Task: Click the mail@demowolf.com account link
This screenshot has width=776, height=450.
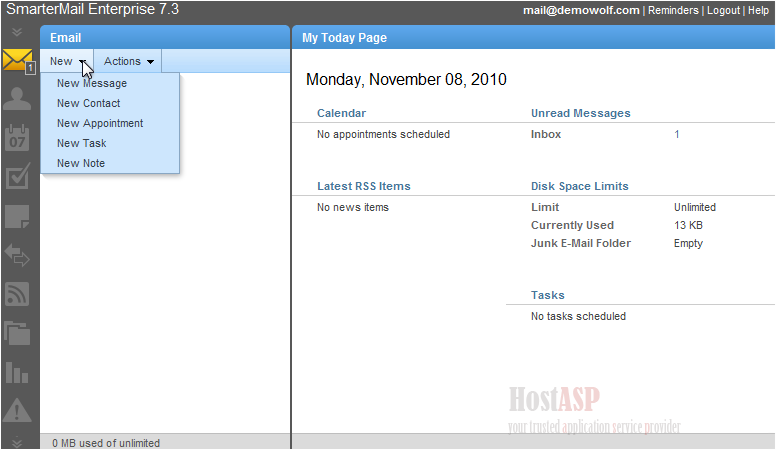Action: tap(581, 10)
